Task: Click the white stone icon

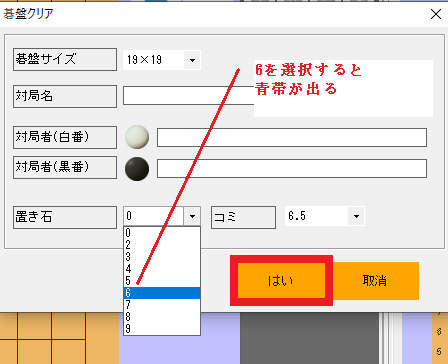Action: point(137,137)
